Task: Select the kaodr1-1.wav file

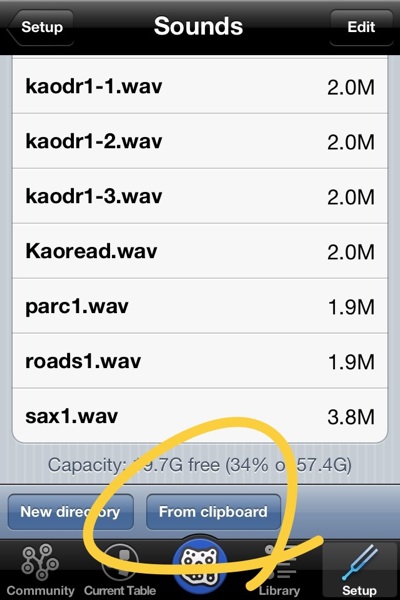Action: click(x=200, y=86)
